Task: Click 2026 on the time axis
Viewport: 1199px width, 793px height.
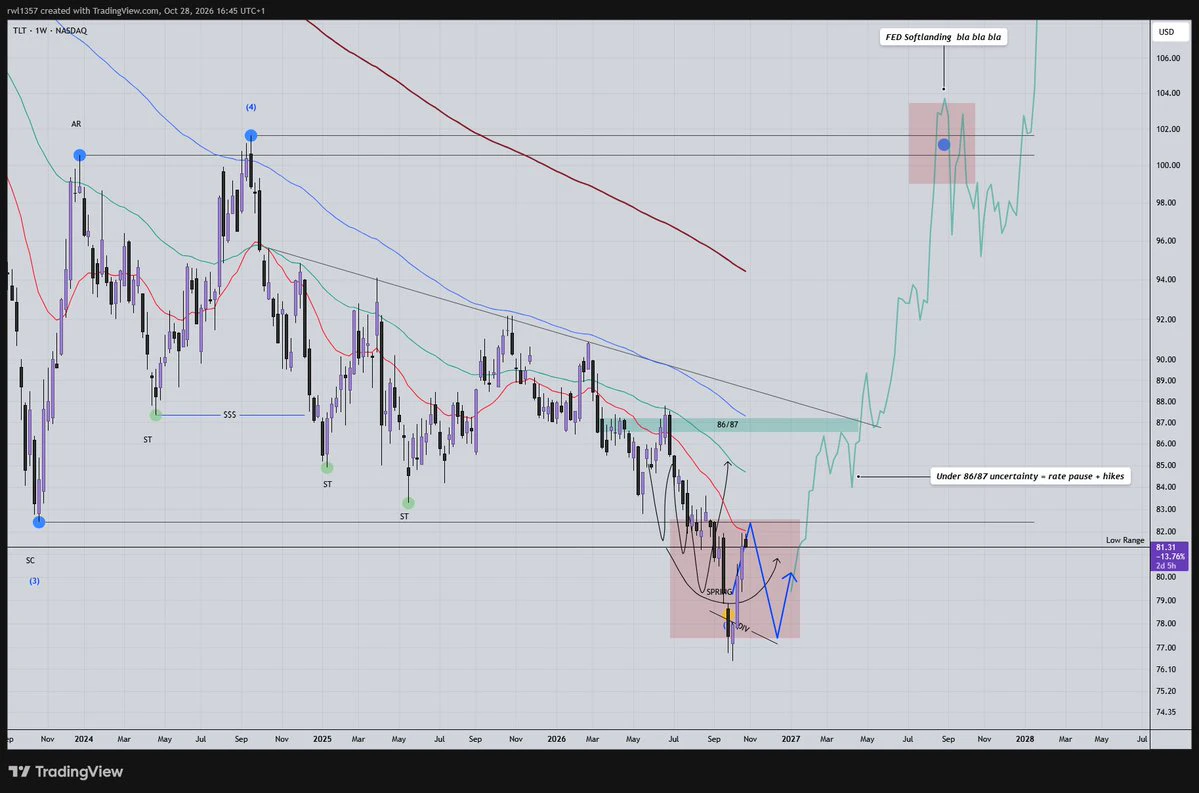Action: tap(557, 739)
